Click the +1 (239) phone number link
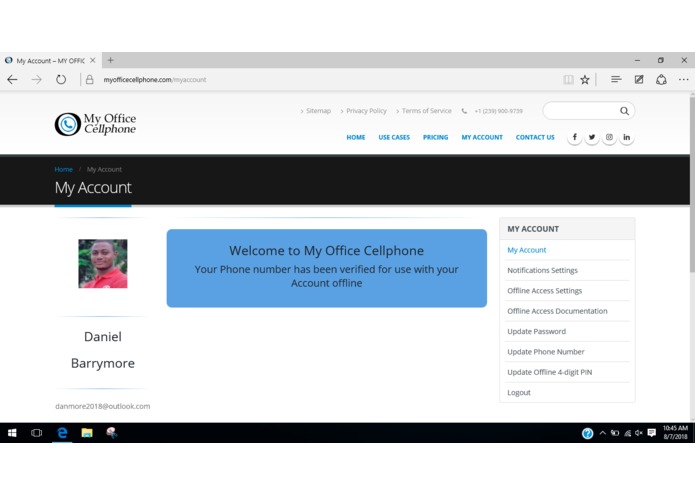The width and height of the screenshot is (695, 494). (x=498, y=111)
